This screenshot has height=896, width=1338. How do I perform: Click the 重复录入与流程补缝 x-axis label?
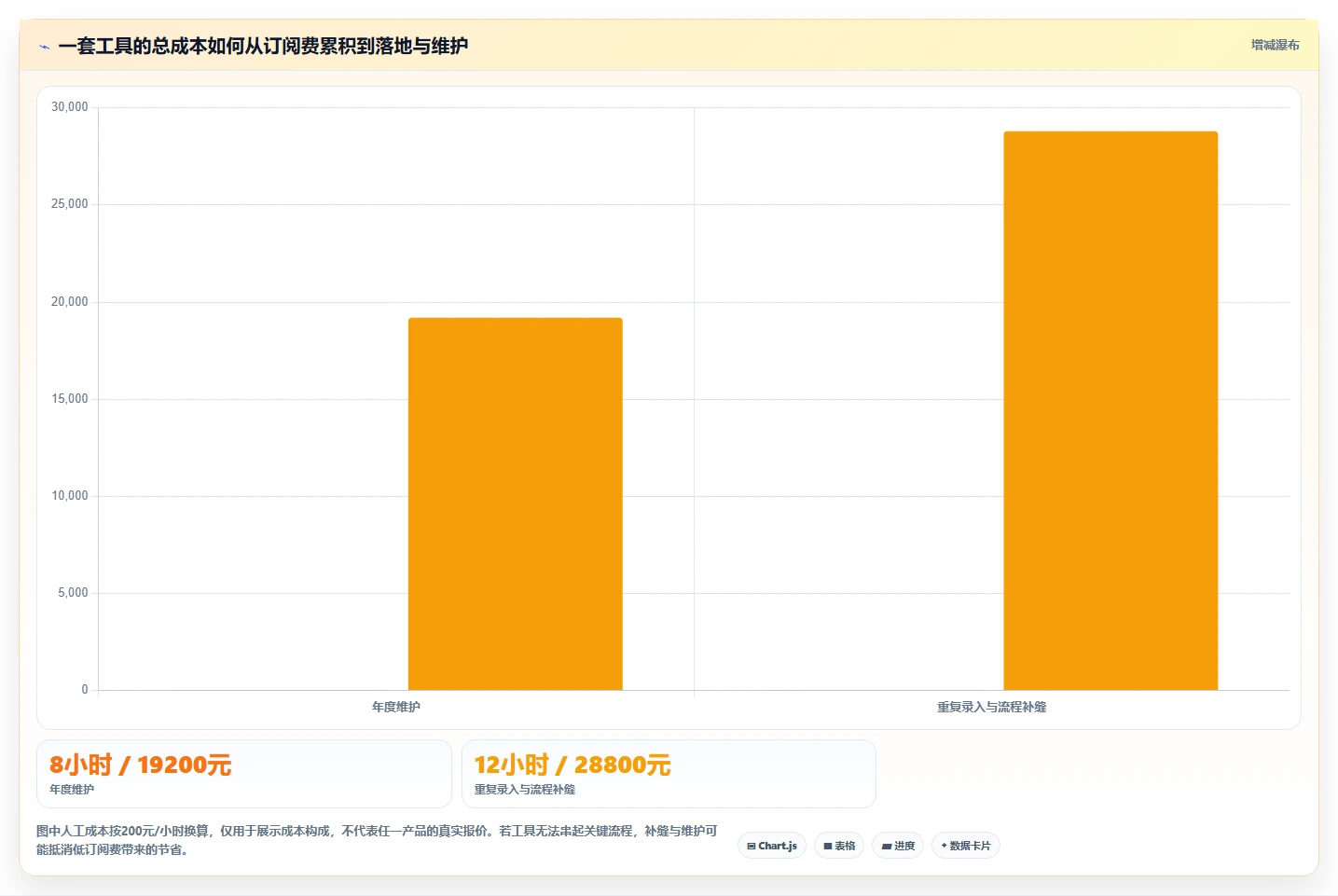[x=991, y=707]
